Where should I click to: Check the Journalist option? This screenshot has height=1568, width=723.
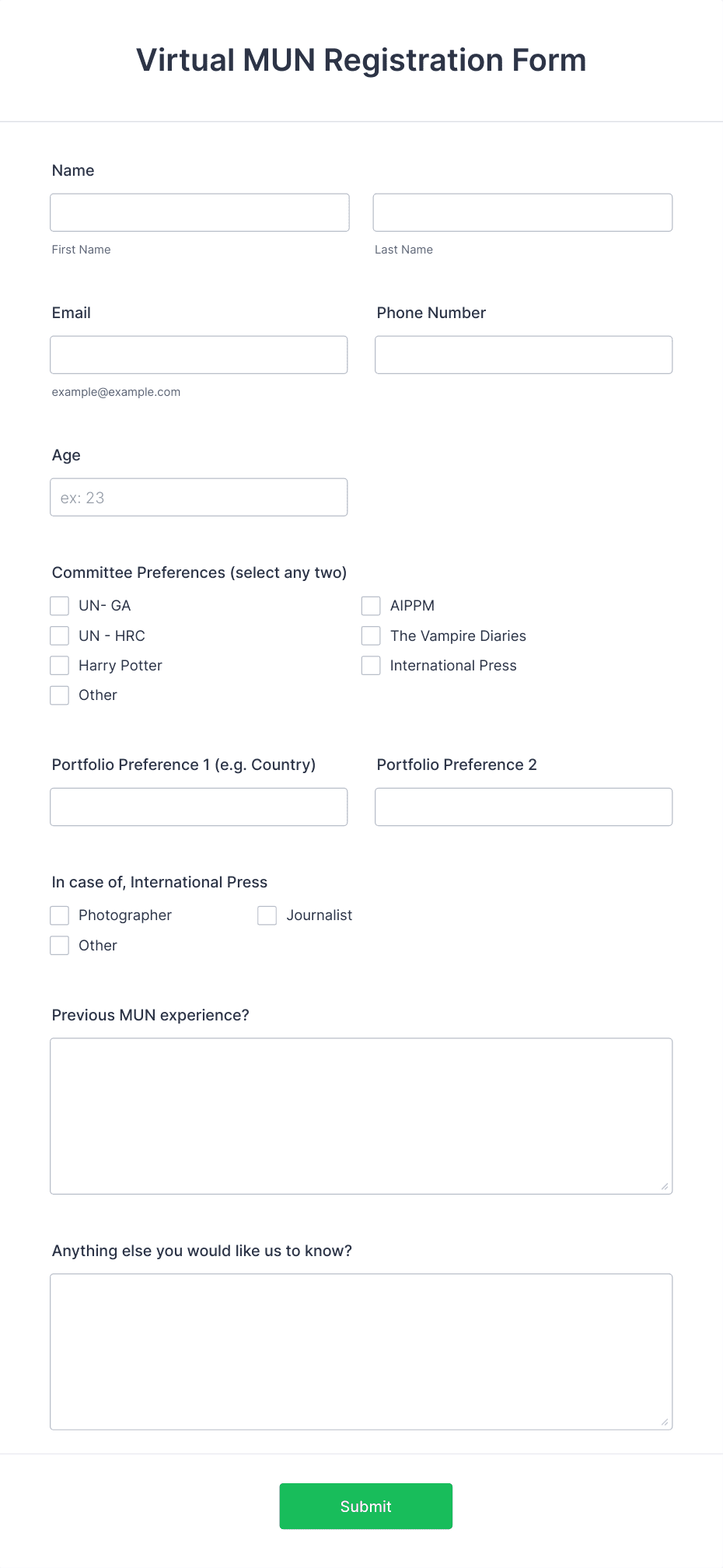[267, 915]
